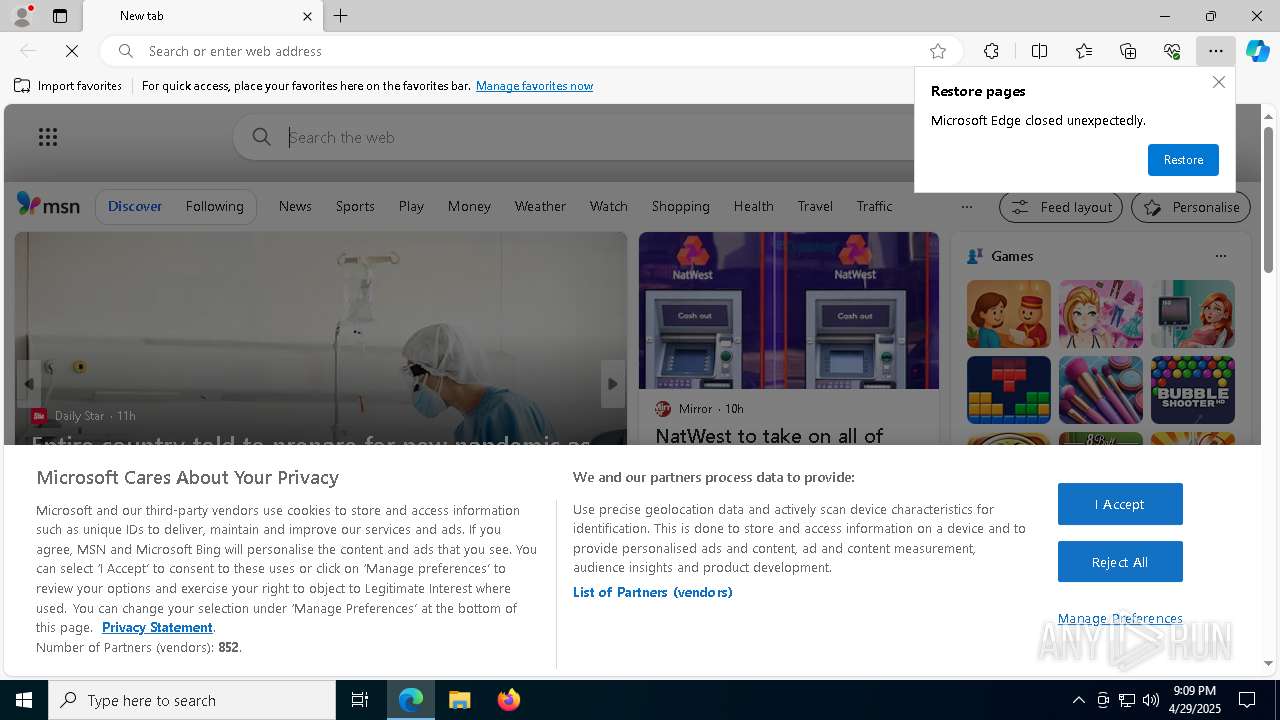The height and width of the screenshot is (720, 1280).
Task: Open the Health category
Action: pyautogui.click(x=753, y=206)
